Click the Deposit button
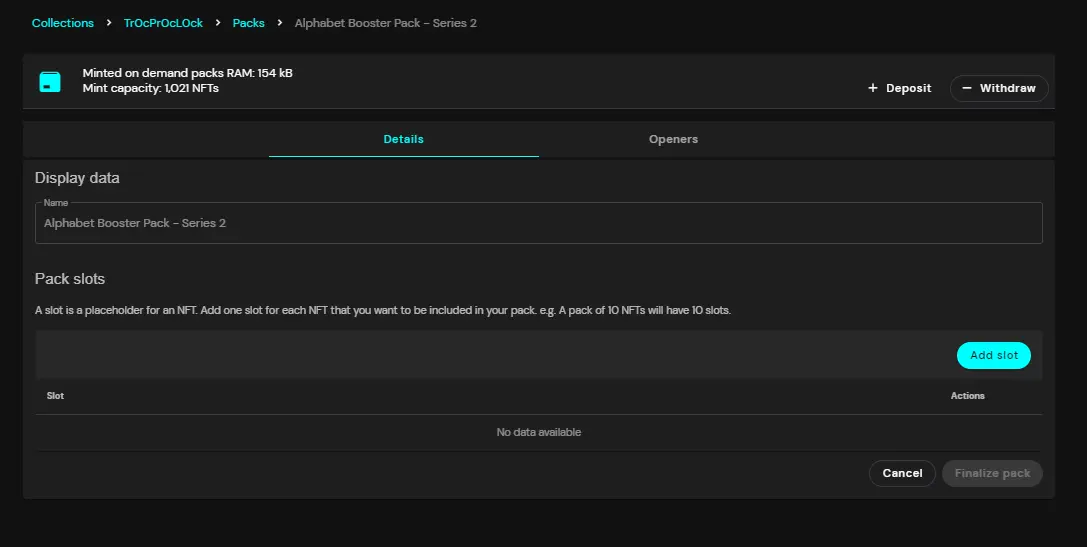 [899, 88]
